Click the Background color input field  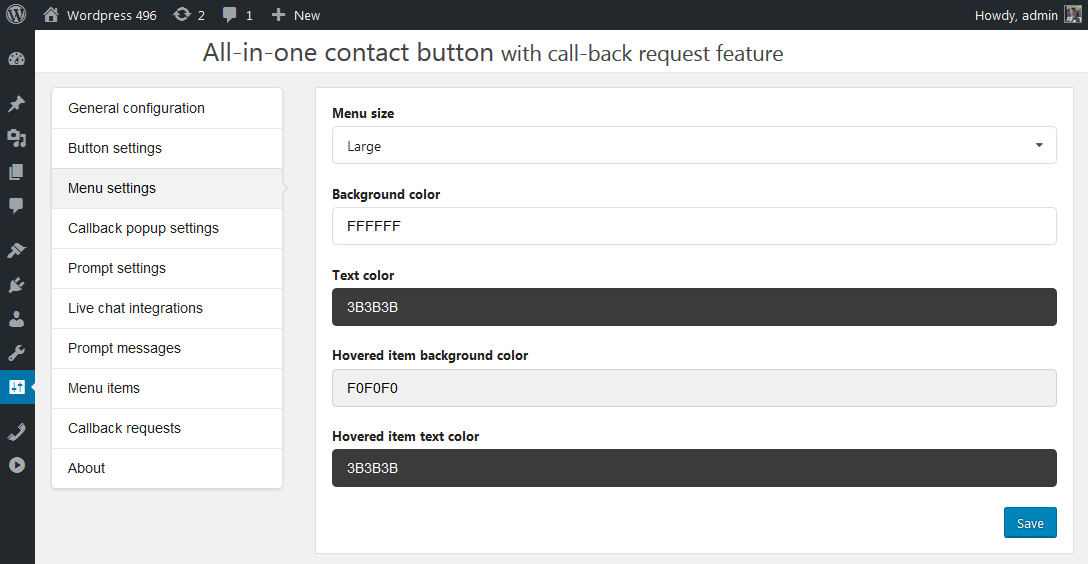694,226
